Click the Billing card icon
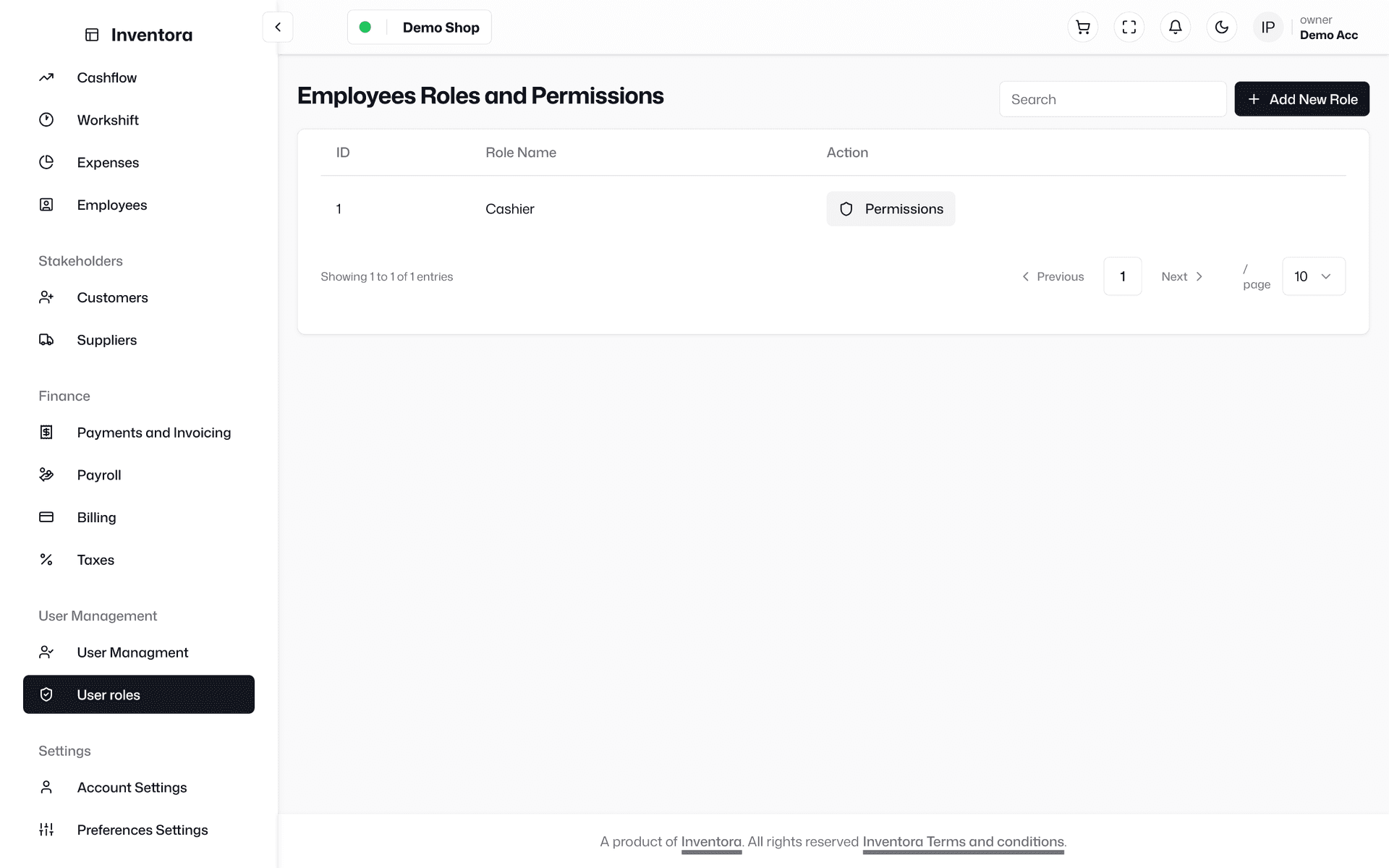This screenshot has width=1389, height=868. pos(46,517)
